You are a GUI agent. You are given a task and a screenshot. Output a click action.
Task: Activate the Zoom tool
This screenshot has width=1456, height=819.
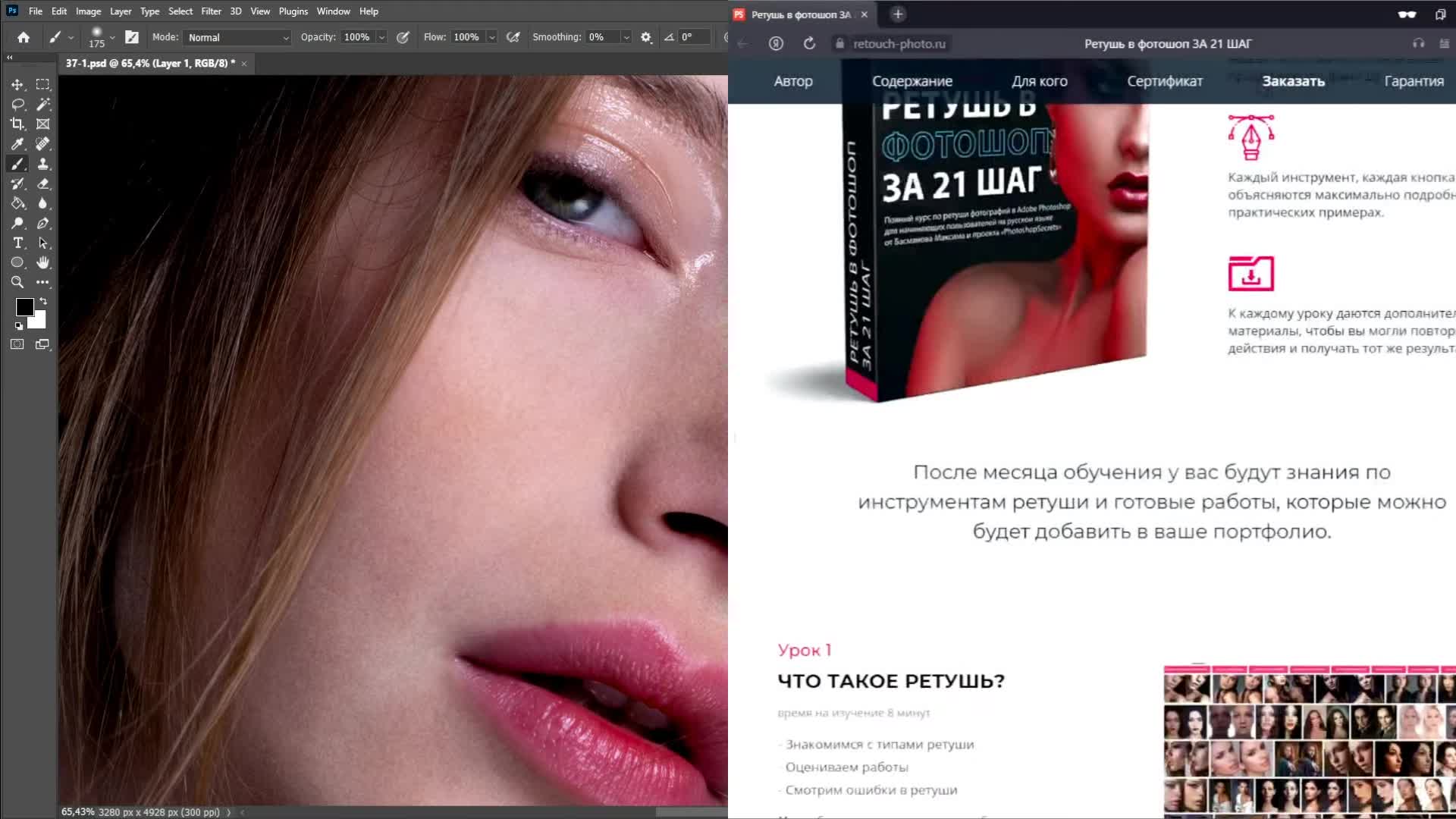click(17, 282)
